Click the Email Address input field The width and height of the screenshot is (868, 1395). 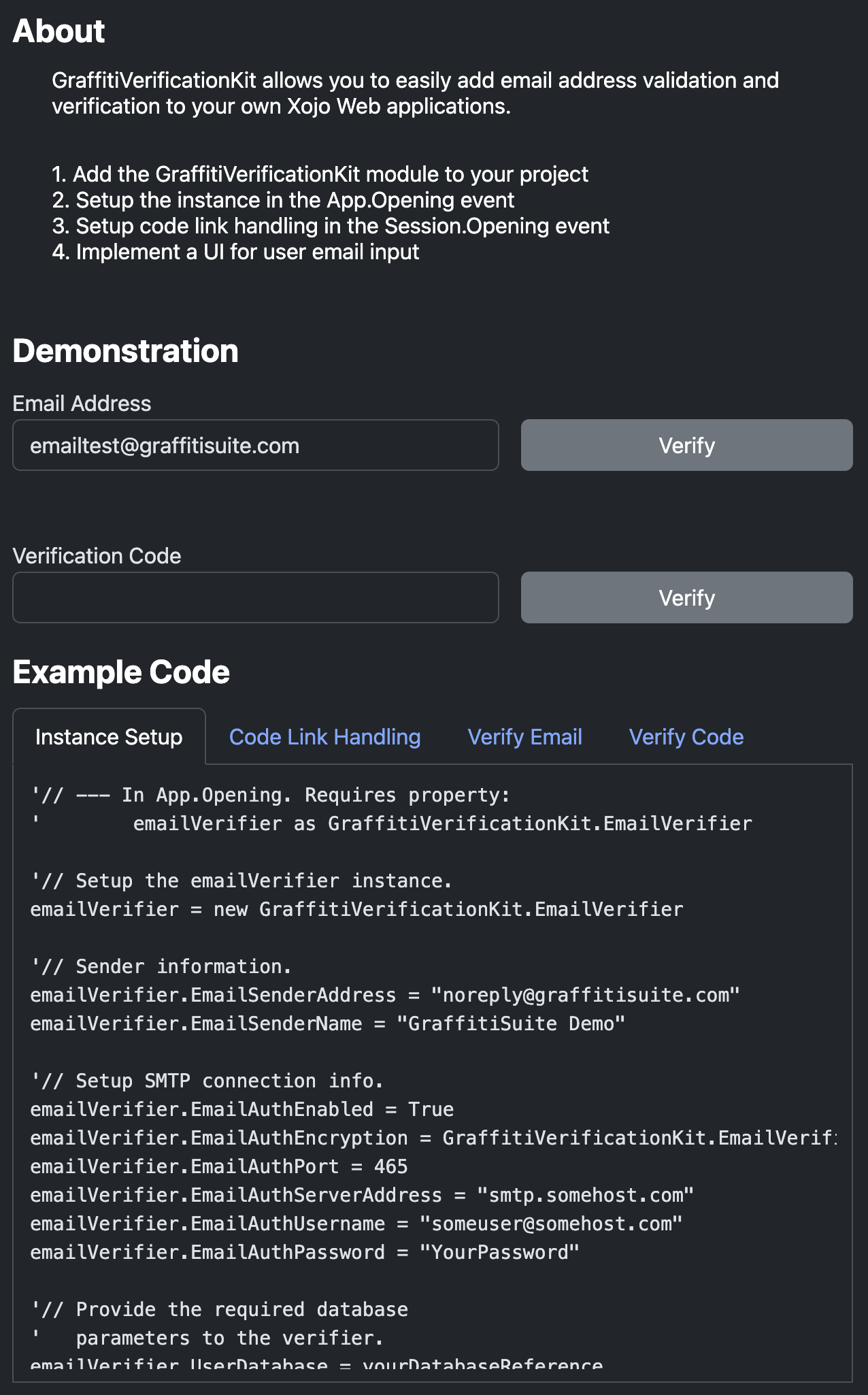point(255,445)
